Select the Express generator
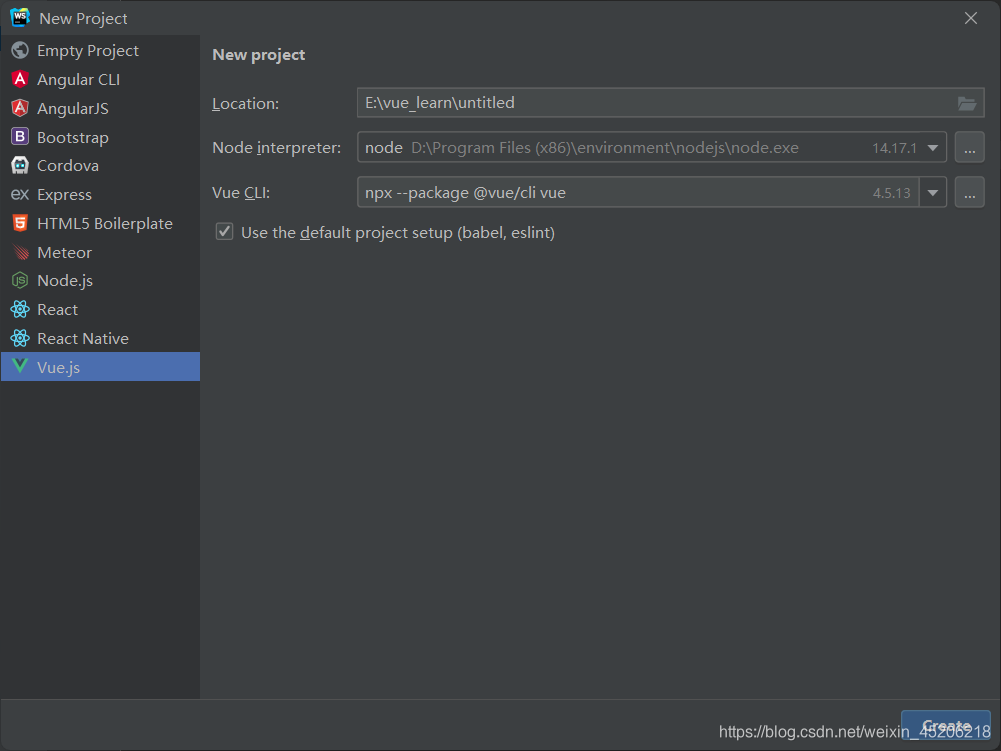The width and height of the screenshot is (1001, 751). 100,194
